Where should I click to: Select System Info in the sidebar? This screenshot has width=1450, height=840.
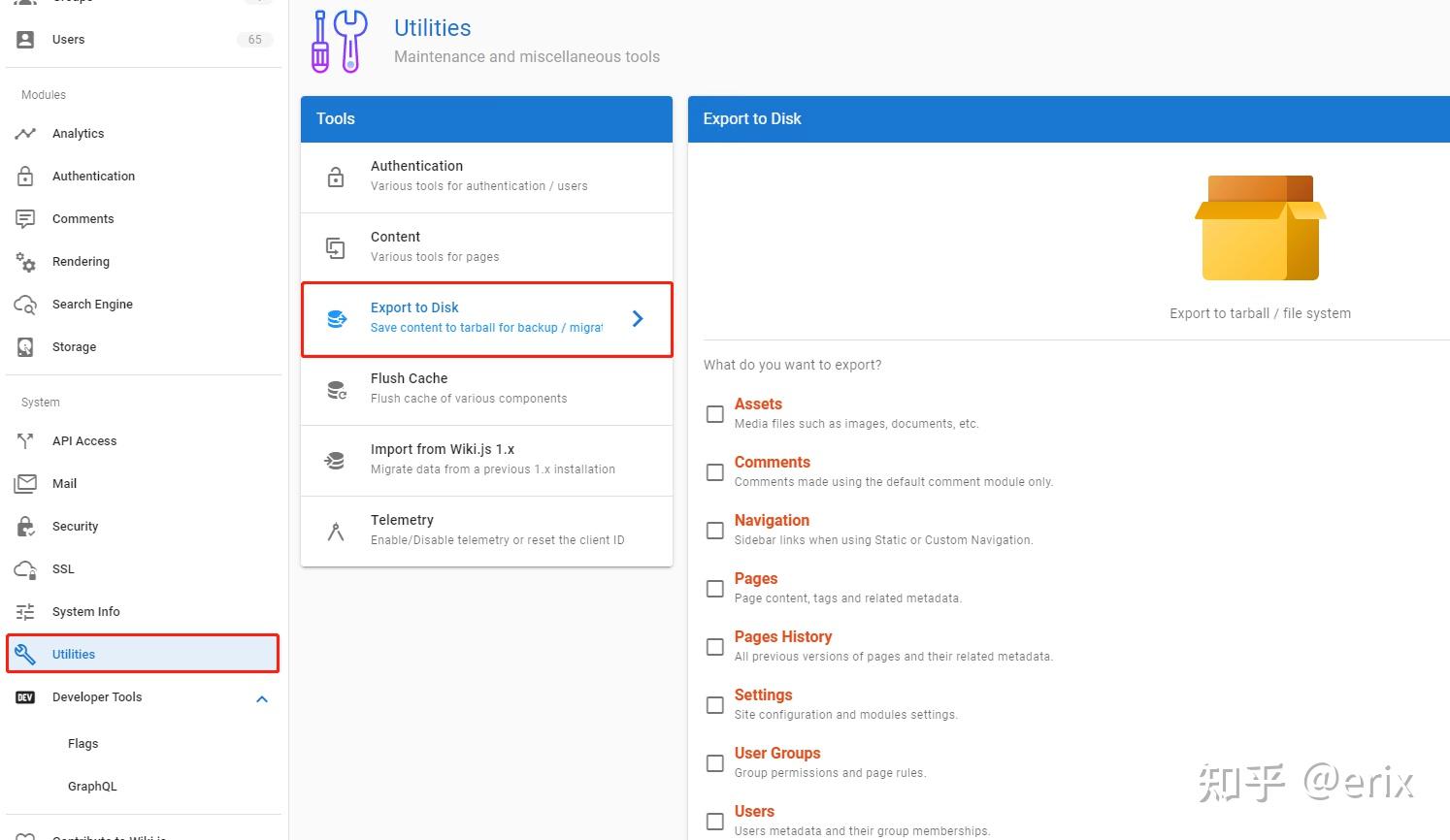tap(86, 612)
